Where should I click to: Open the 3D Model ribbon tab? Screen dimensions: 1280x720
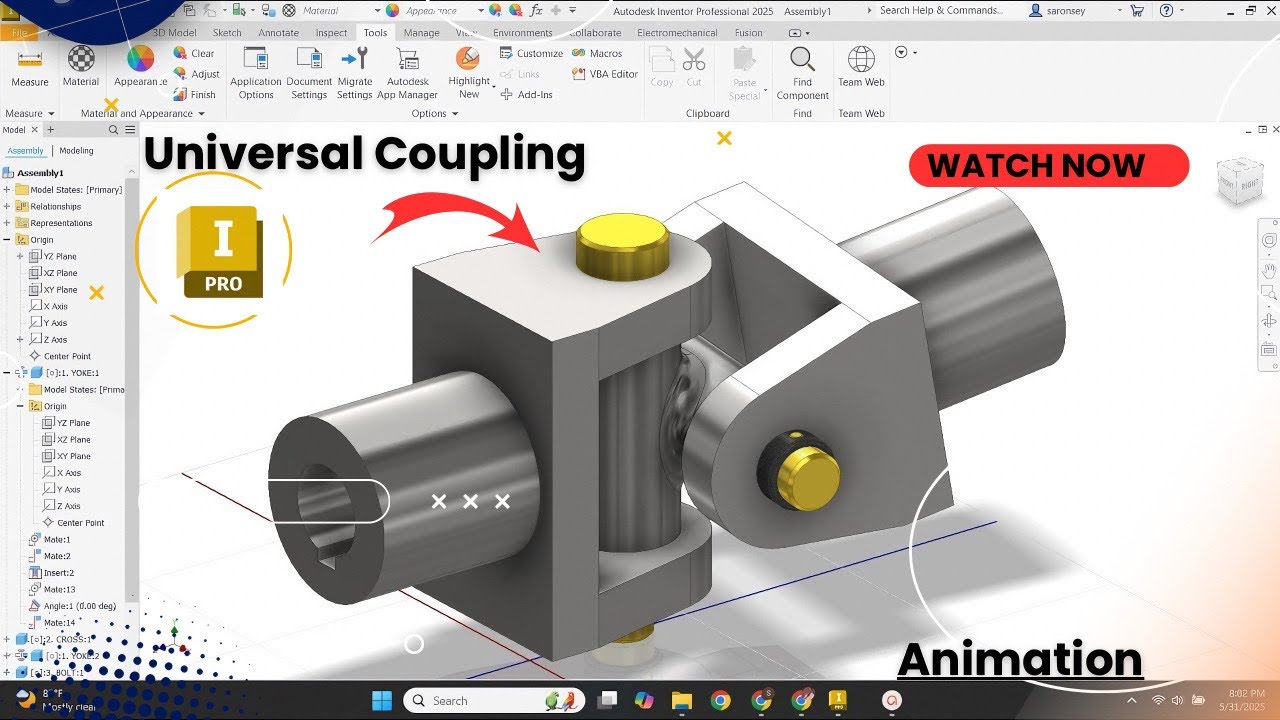click(x=174, y=32)
